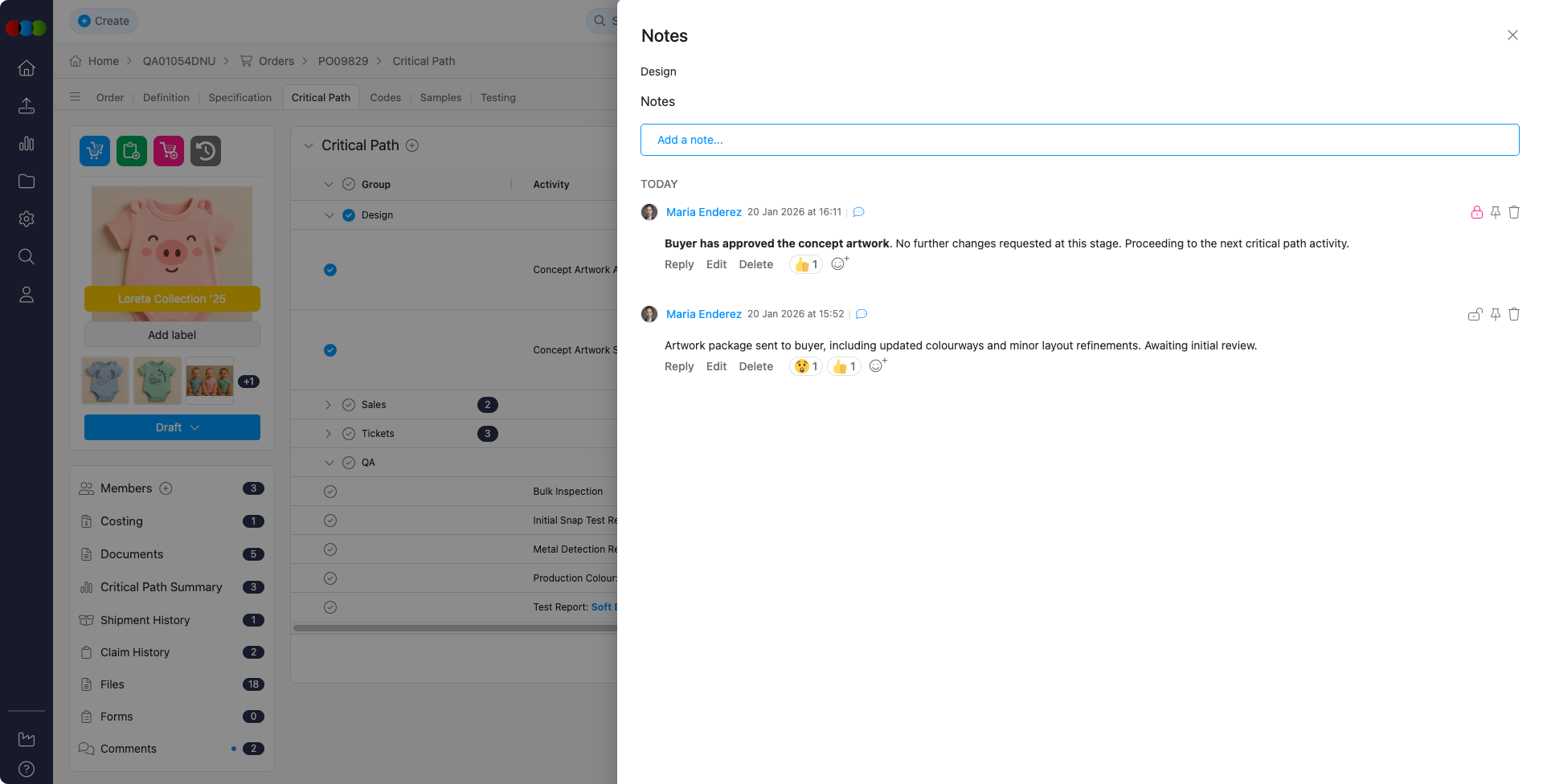
Task: Click the Add label button
Action: 172,335
